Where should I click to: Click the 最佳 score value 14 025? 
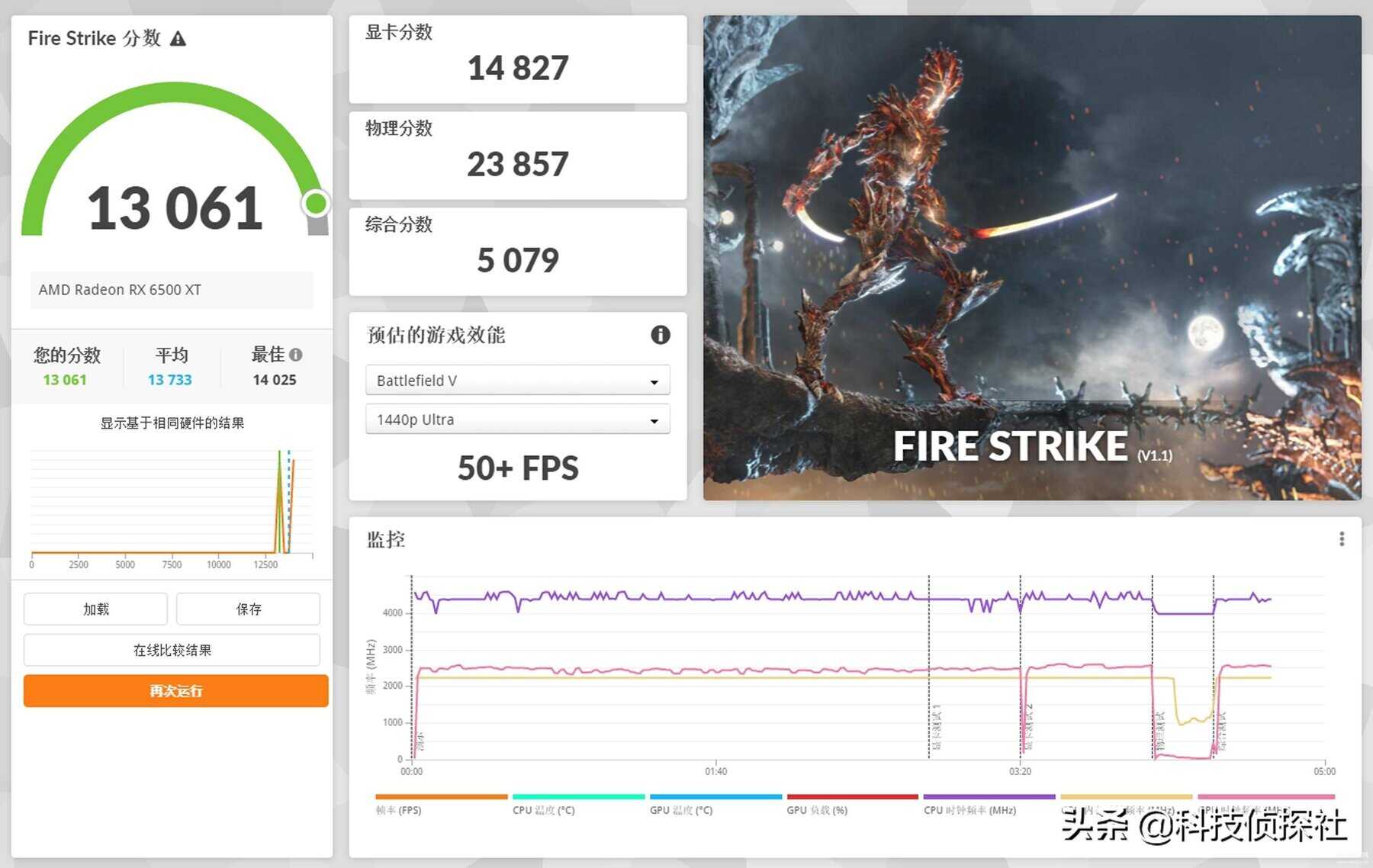[275, 380]
